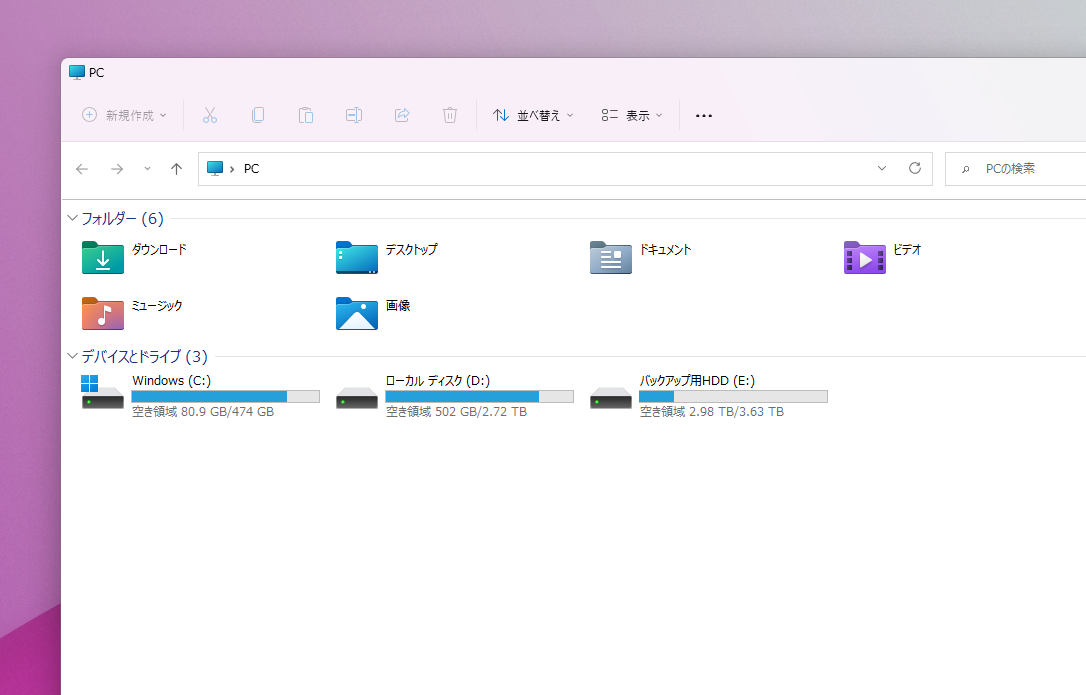Click the ミュージック folder label

157,306
